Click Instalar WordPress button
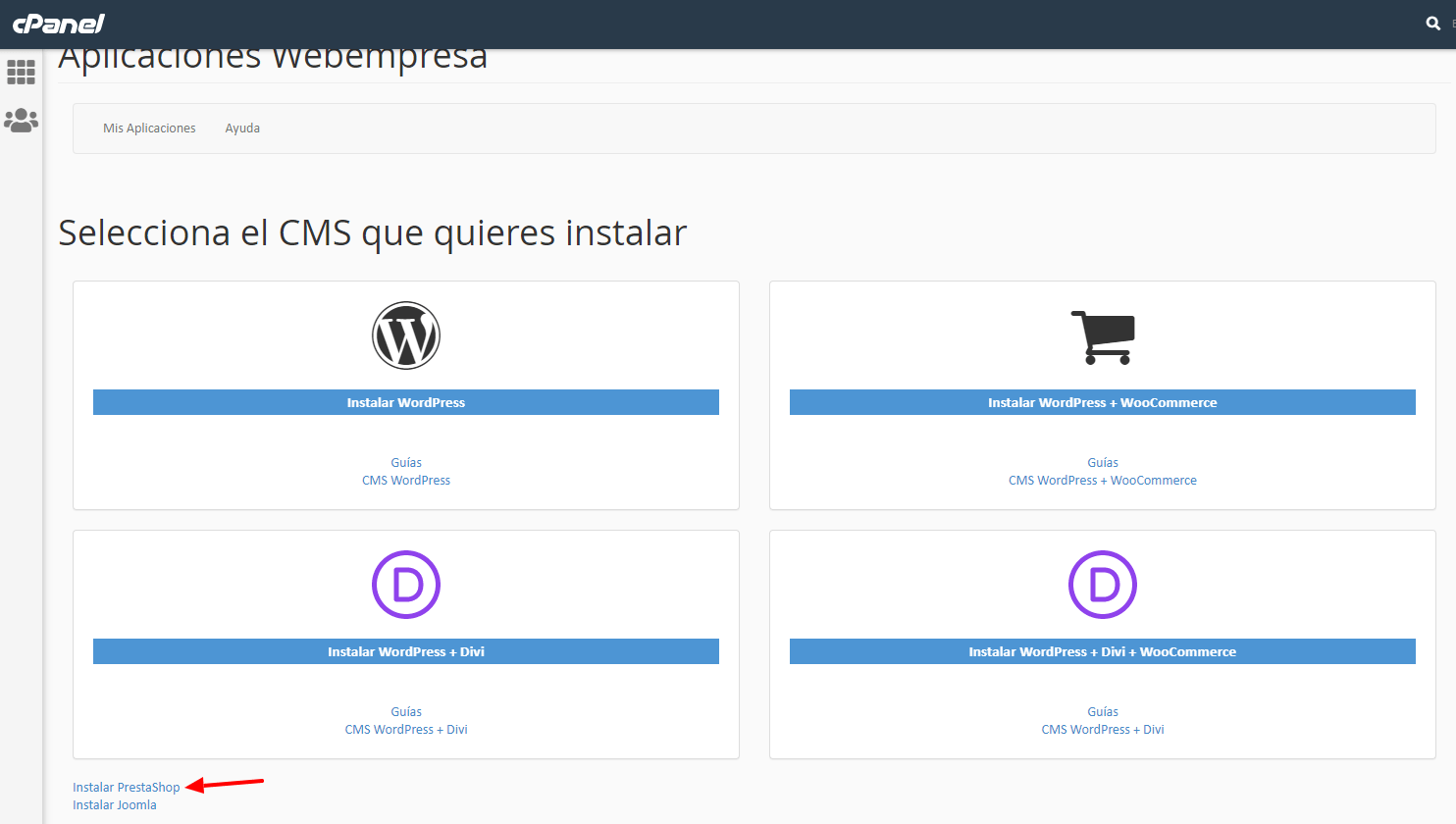This screenshot has width=1456, height=824. (x=406, y=402)
